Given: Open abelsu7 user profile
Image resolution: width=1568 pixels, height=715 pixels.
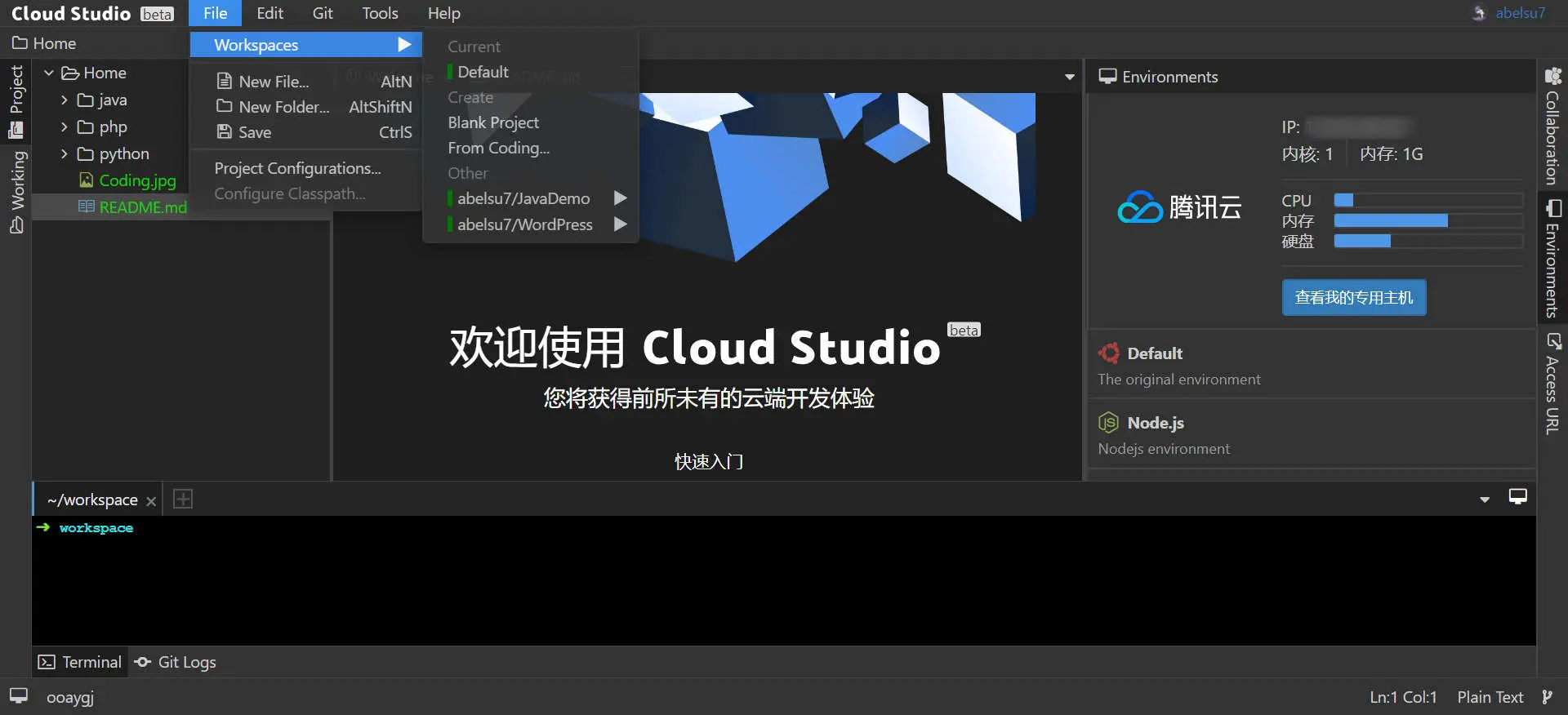Looking at the screenshot, I should pyautogui.click(x=1520, y=13).
